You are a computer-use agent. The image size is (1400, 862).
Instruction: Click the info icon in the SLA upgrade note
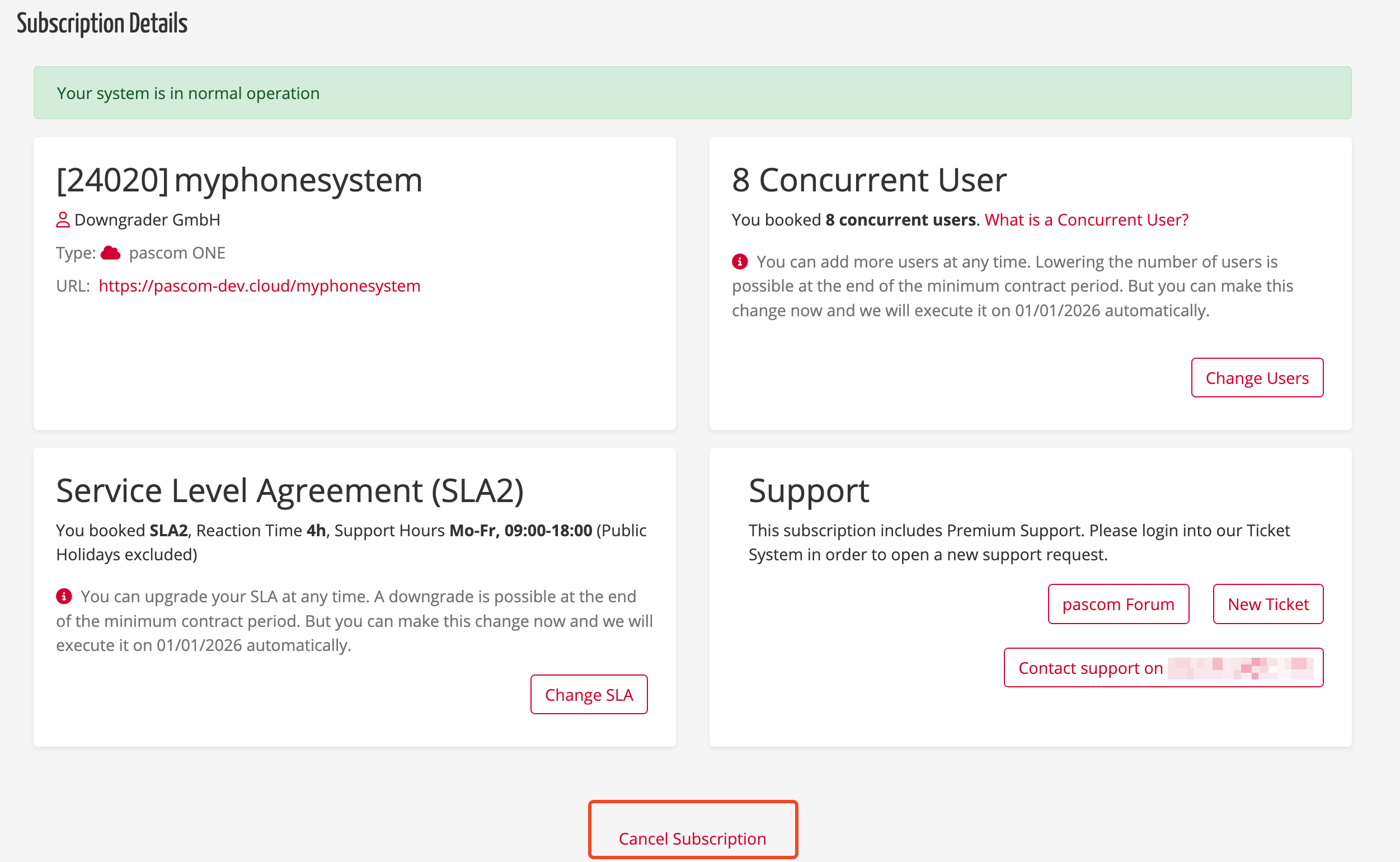pos(64,596)
